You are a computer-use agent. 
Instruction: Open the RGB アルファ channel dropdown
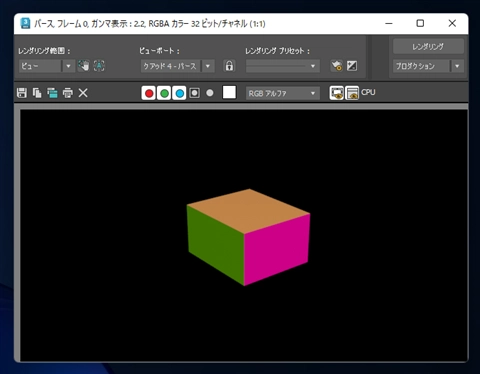283,93
